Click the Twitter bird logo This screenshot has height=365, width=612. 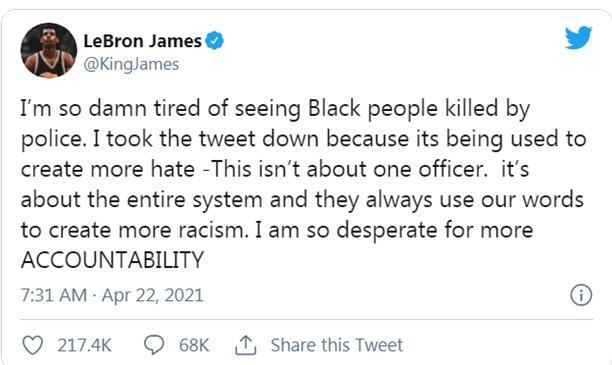[578, 37]
